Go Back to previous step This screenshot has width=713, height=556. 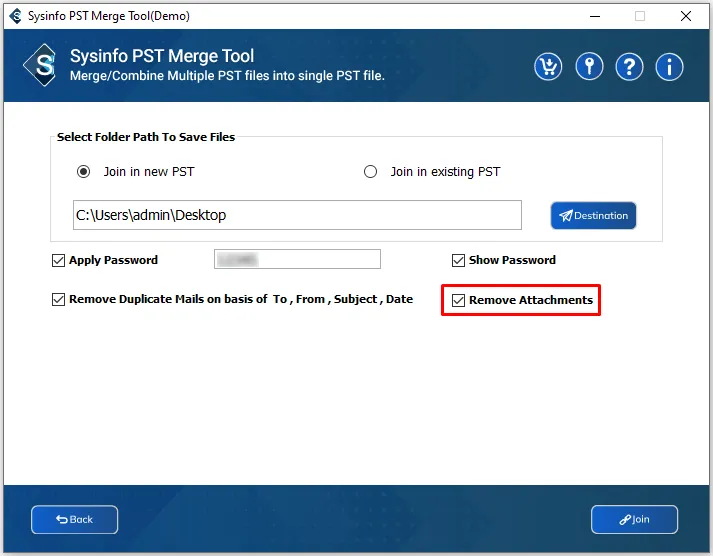click(x=75, y=520)
